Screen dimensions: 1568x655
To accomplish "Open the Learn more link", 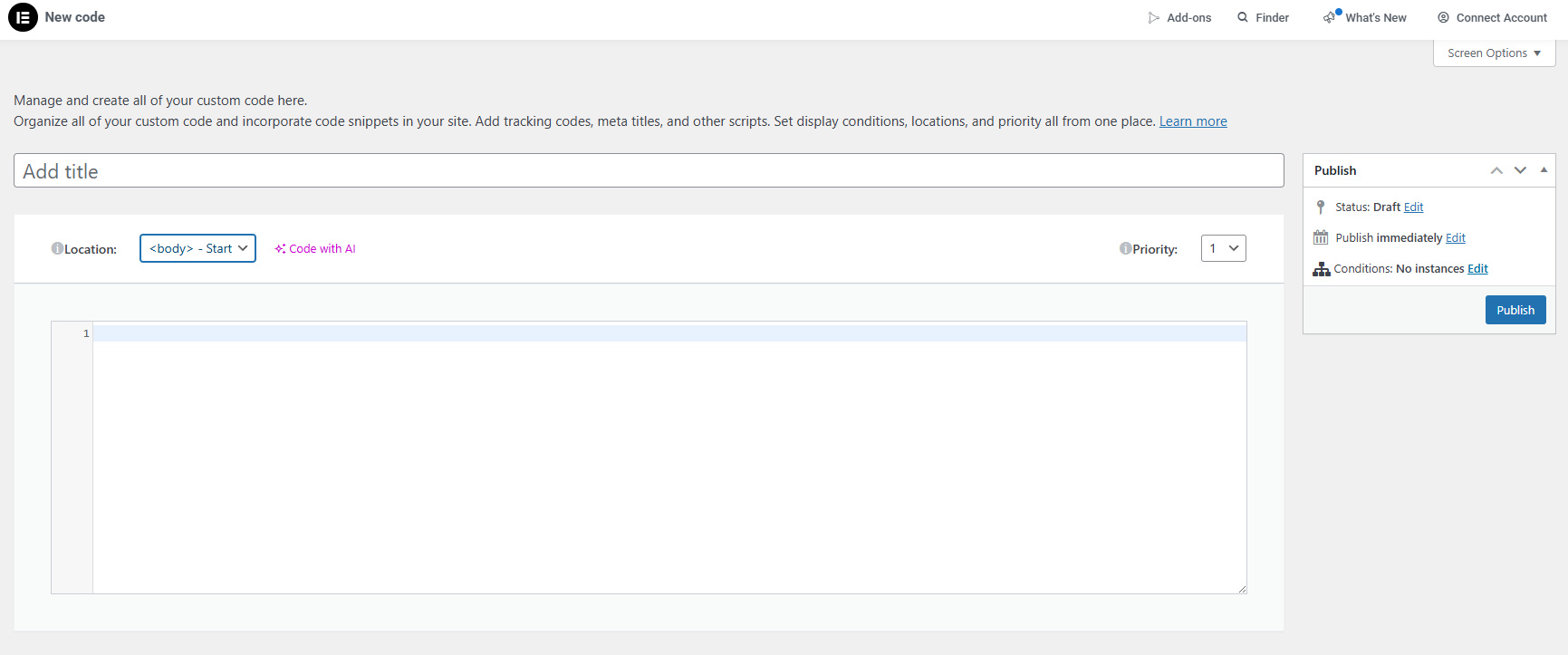I will 1193,121.
